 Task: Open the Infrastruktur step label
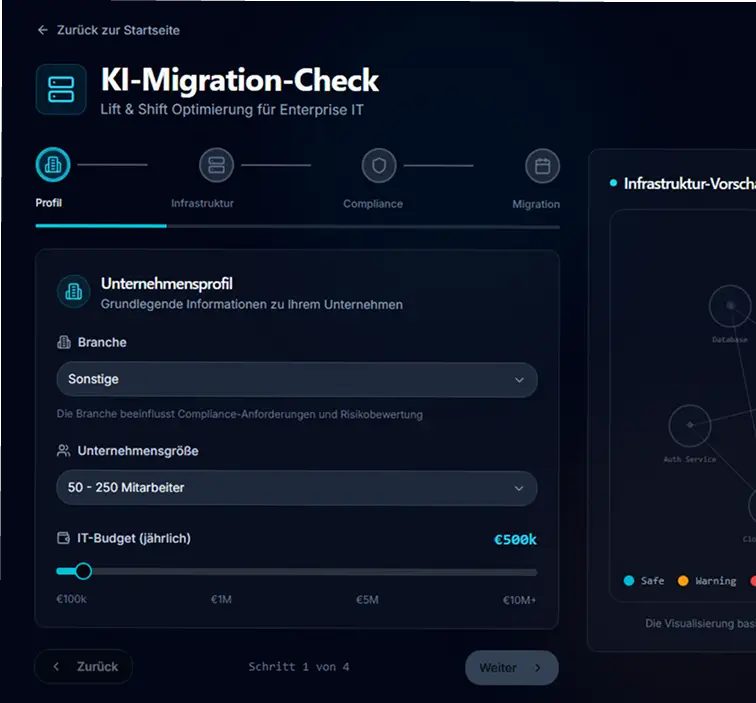(202, 203)
